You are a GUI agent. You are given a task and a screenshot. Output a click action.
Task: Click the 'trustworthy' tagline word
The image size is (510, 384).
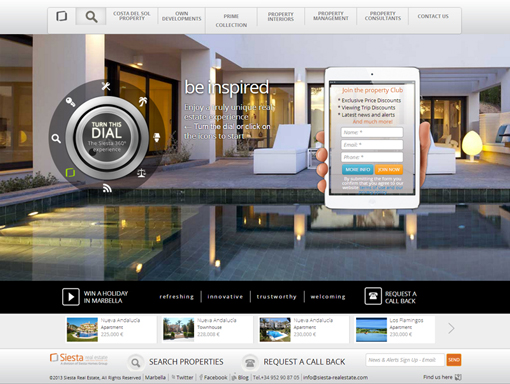(x=276, y=296)
